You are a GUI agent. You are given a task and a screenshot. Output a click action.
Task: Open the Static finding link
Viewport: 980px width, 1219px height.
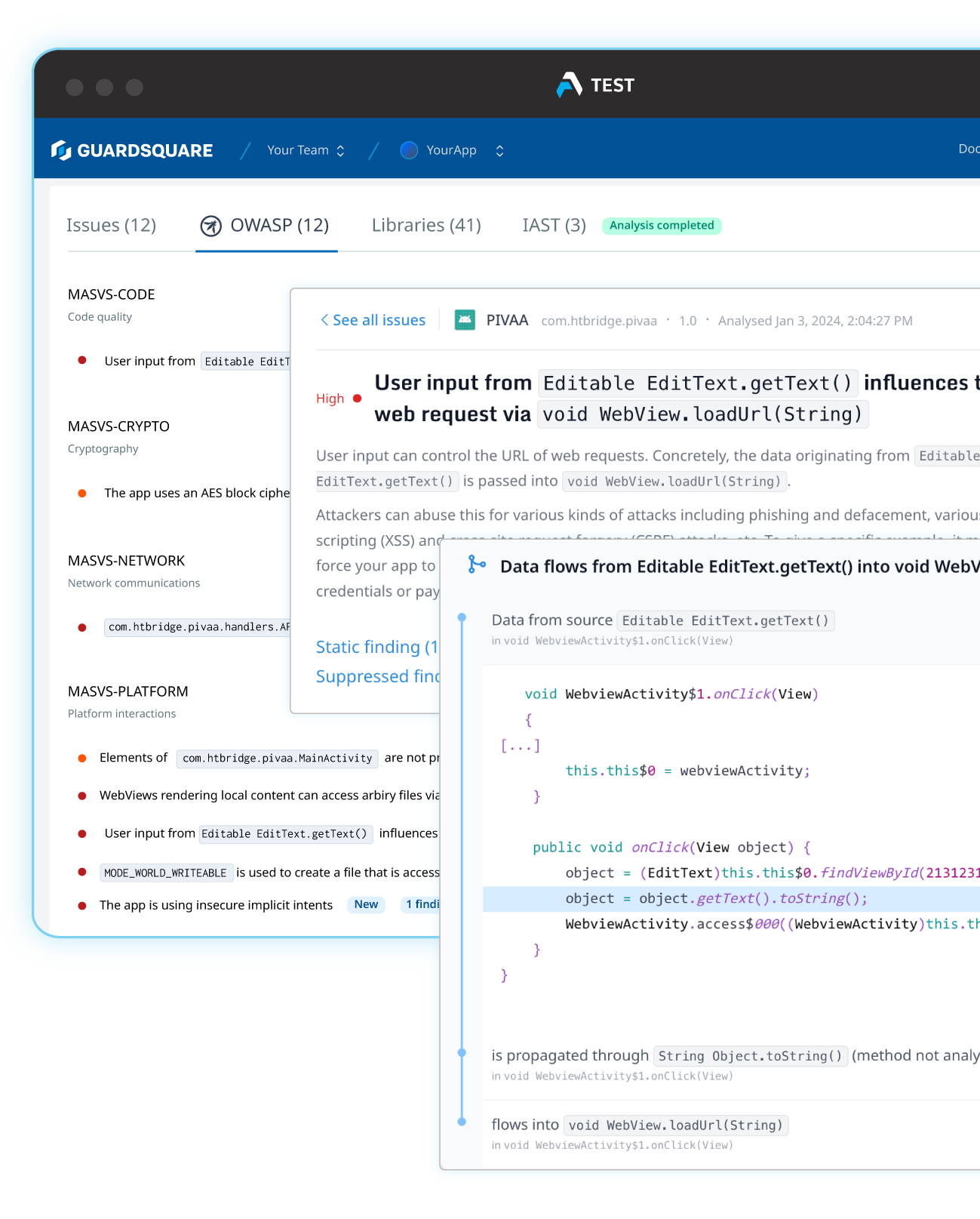tap(377, 647)
